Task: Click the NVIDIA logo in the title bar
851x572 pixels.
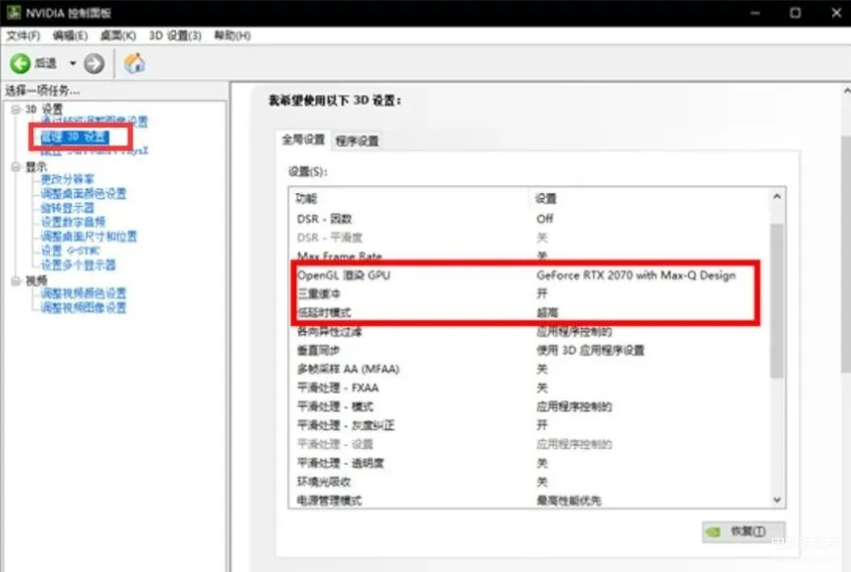Action: point(14,12)
